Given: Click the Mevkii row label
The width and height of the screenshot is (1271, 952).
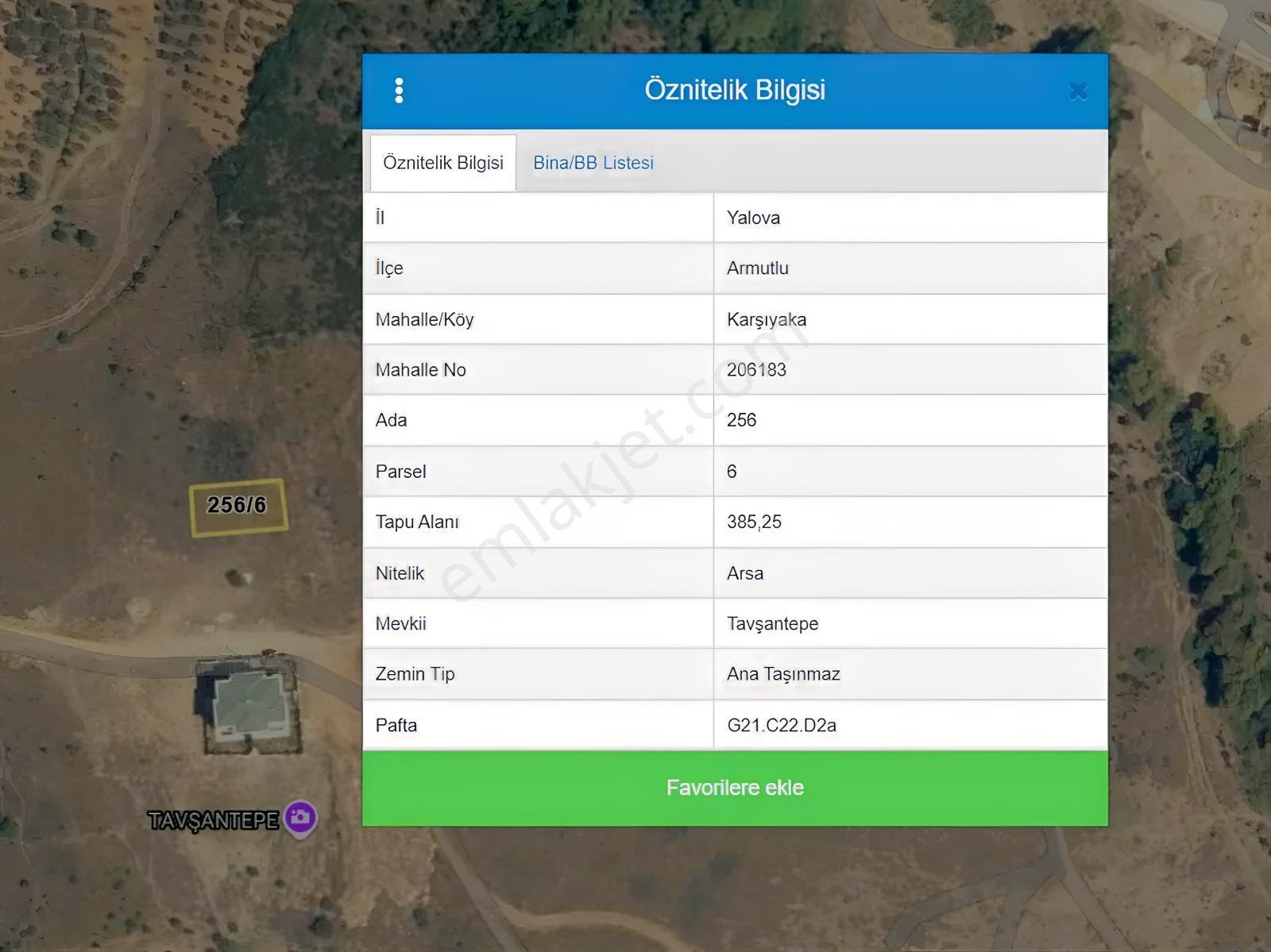Looking at the screenshot, I should [400, 623].
